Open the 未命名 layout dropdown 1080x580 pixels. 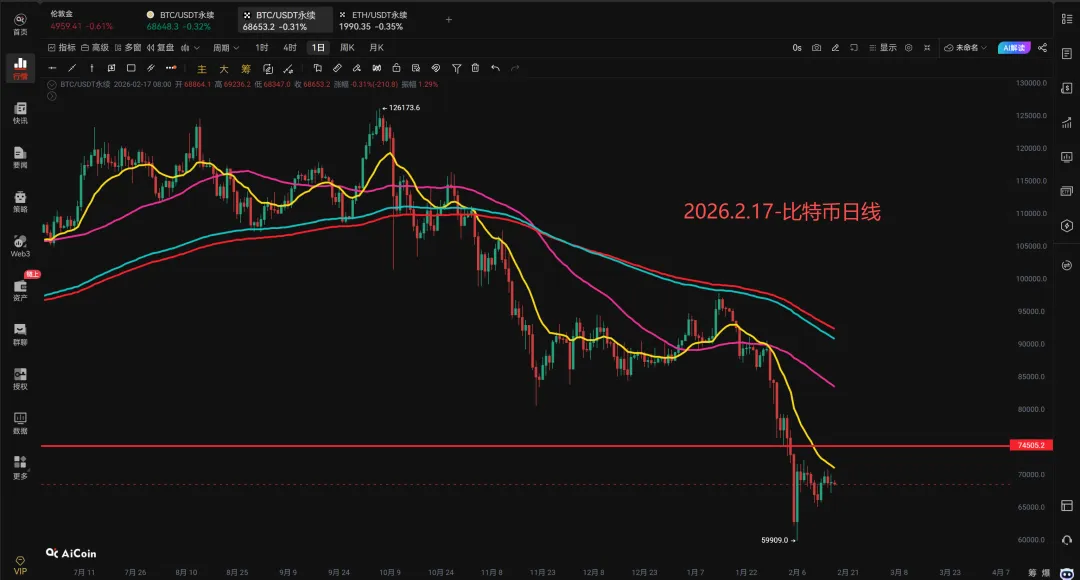coord(966,48)
